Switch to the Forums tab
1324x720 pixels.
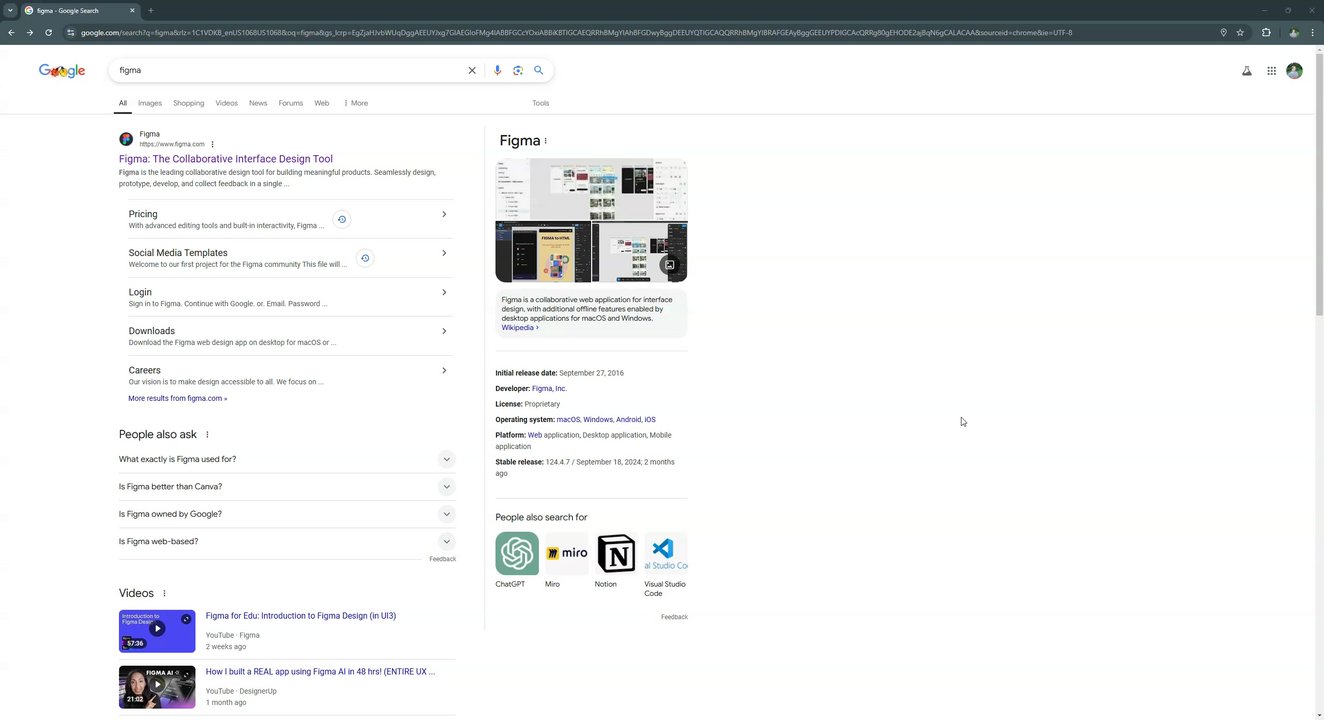[291, 103]
